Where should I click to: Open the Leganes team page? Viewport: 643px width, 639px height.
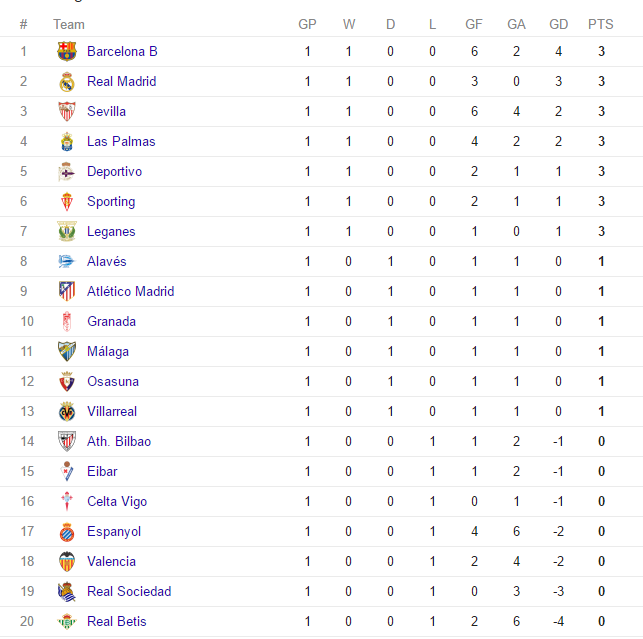(111, 231)
